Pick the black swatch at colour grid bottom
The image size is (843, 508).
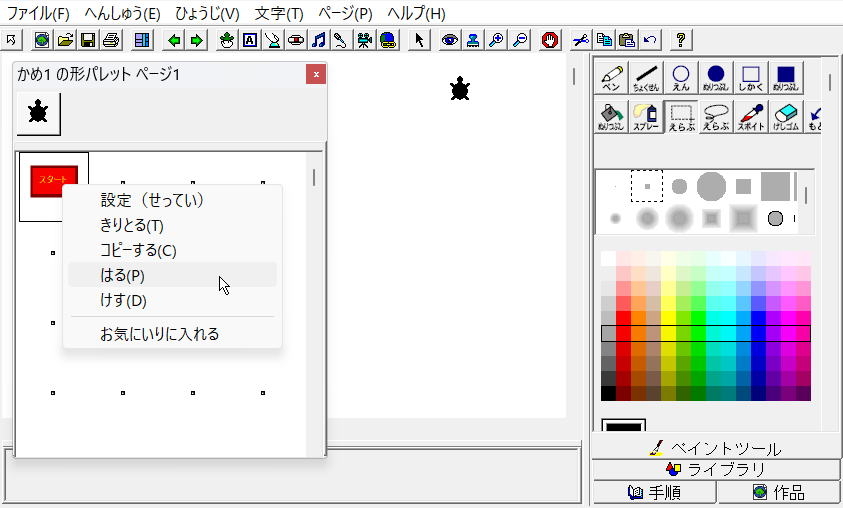tap(608, 393)
